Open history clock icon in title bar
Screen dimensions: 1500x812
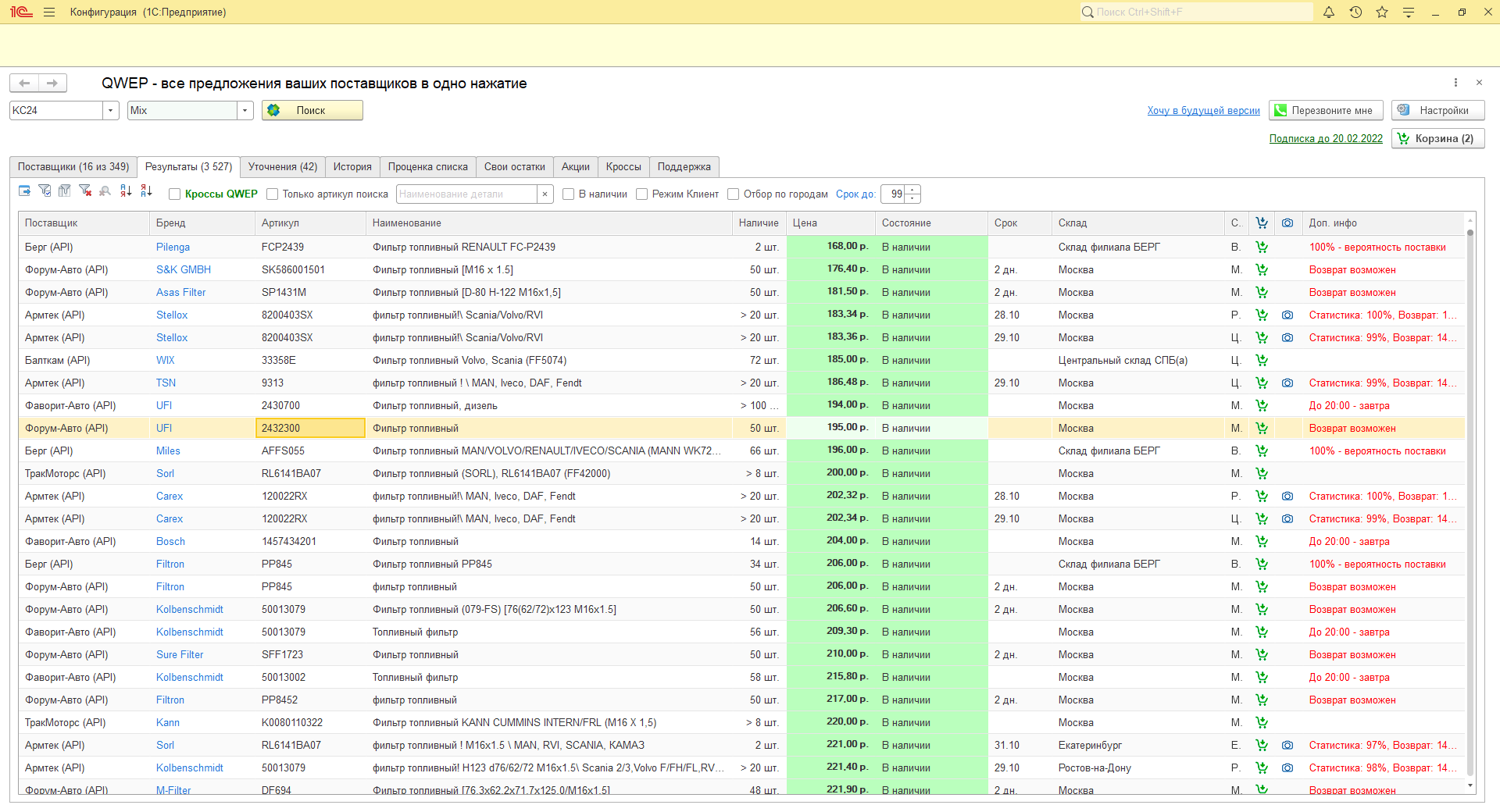[1355, 12]
